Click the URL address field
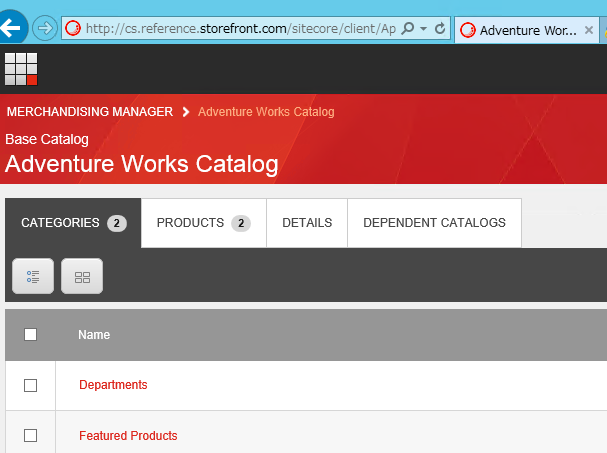The width and height of the screenshot is (607, 453). [x=240, y=28]
